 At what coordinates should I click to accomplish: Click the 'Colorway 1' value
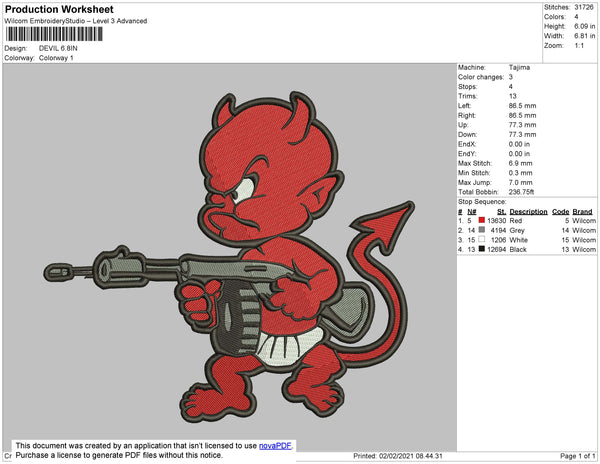point(56,58)
